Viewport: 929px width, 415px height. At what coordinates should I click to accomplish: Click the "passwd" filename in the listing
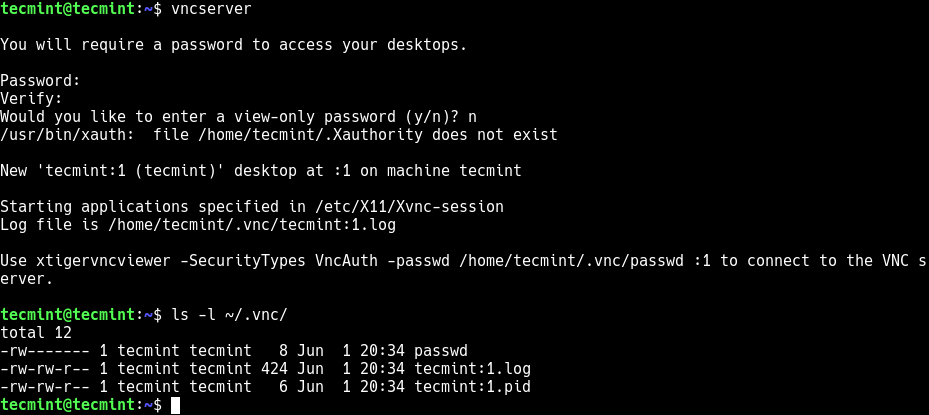click(x=441, y=351)
